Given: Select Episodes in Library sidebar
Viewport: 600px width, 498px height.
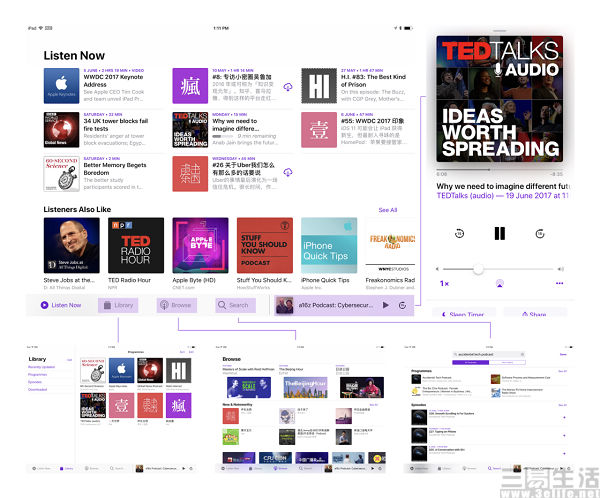Looking at the screenshot, I should pos(35,382).
